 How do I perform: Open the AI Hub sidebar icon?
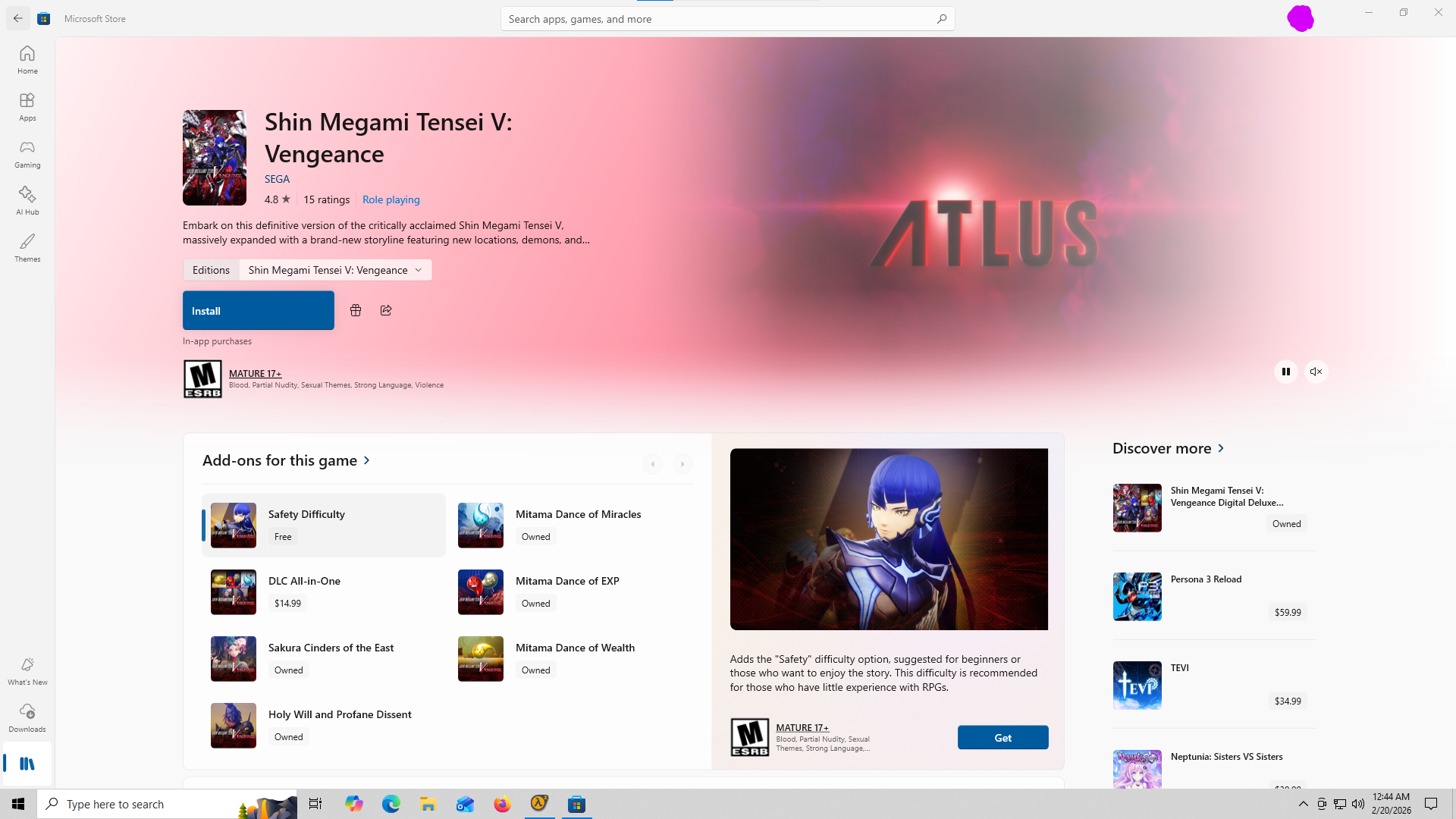coord(27,201)
